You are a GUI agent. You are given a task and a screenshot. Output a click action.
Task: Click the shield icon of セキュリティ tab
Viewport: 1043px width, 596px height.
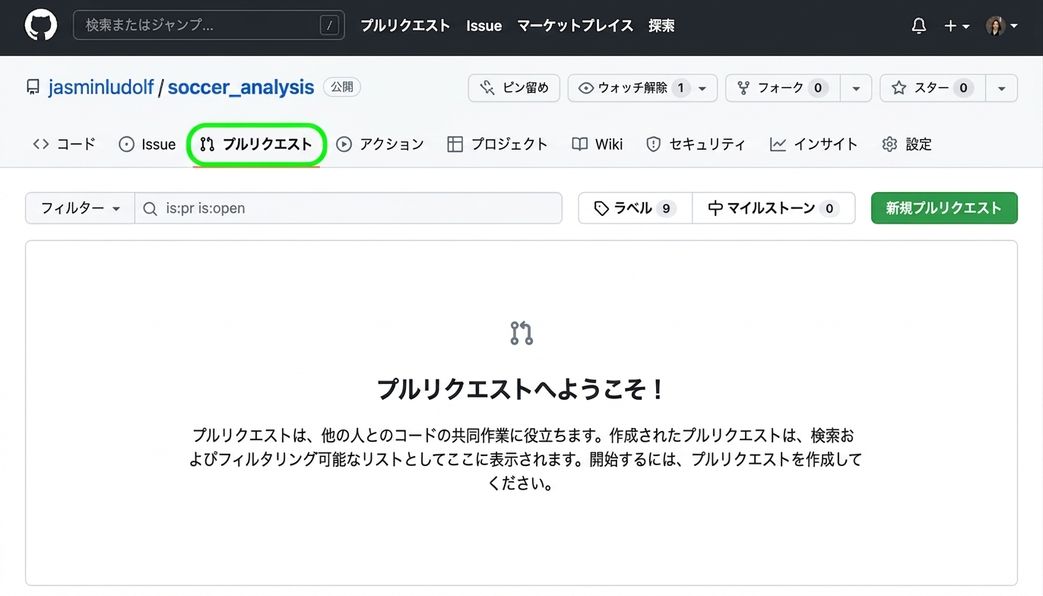(654, 144)
